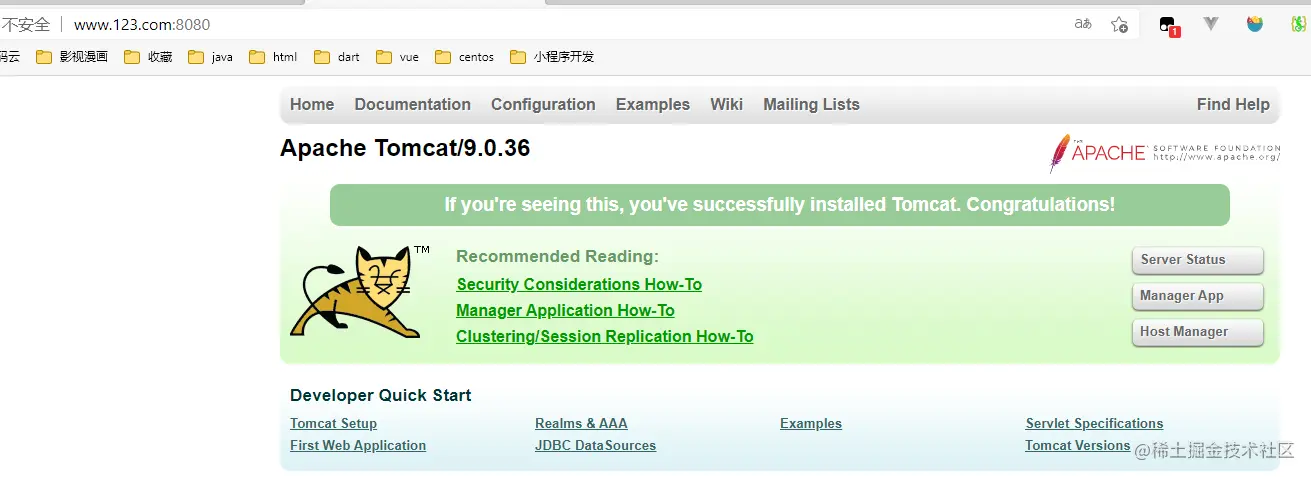Click the green extension icon at far right
The width and height of the screenshot is (1311, 477).
[1298, 24]
